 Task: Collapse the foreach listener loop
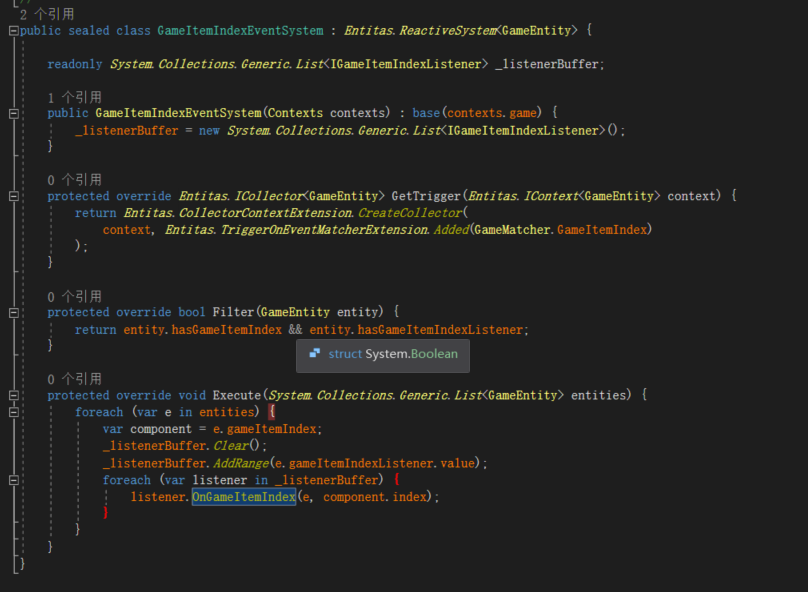tap(14, 480)
